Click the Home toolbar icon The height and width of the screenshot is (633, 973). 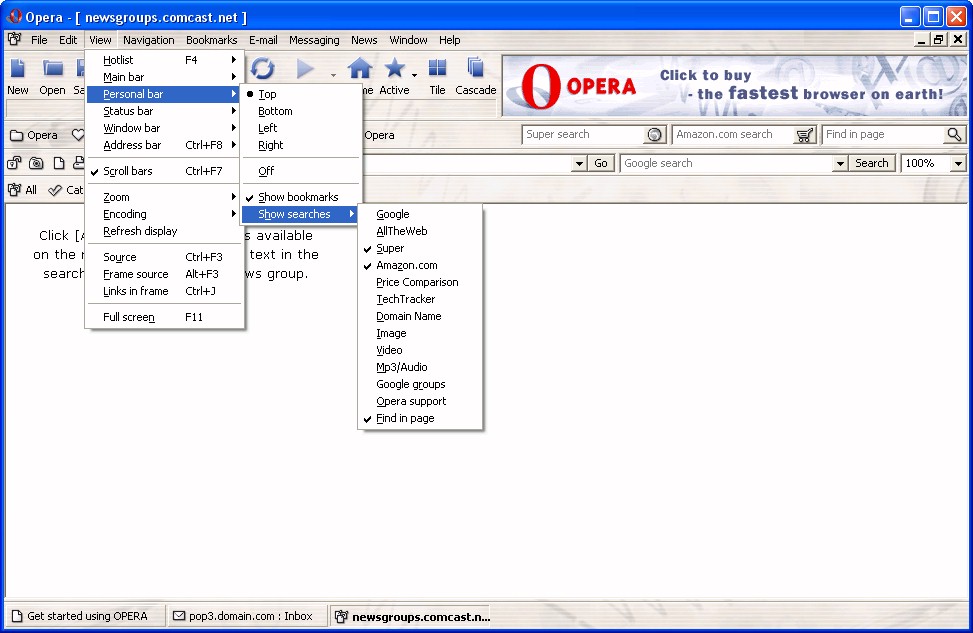360,69
